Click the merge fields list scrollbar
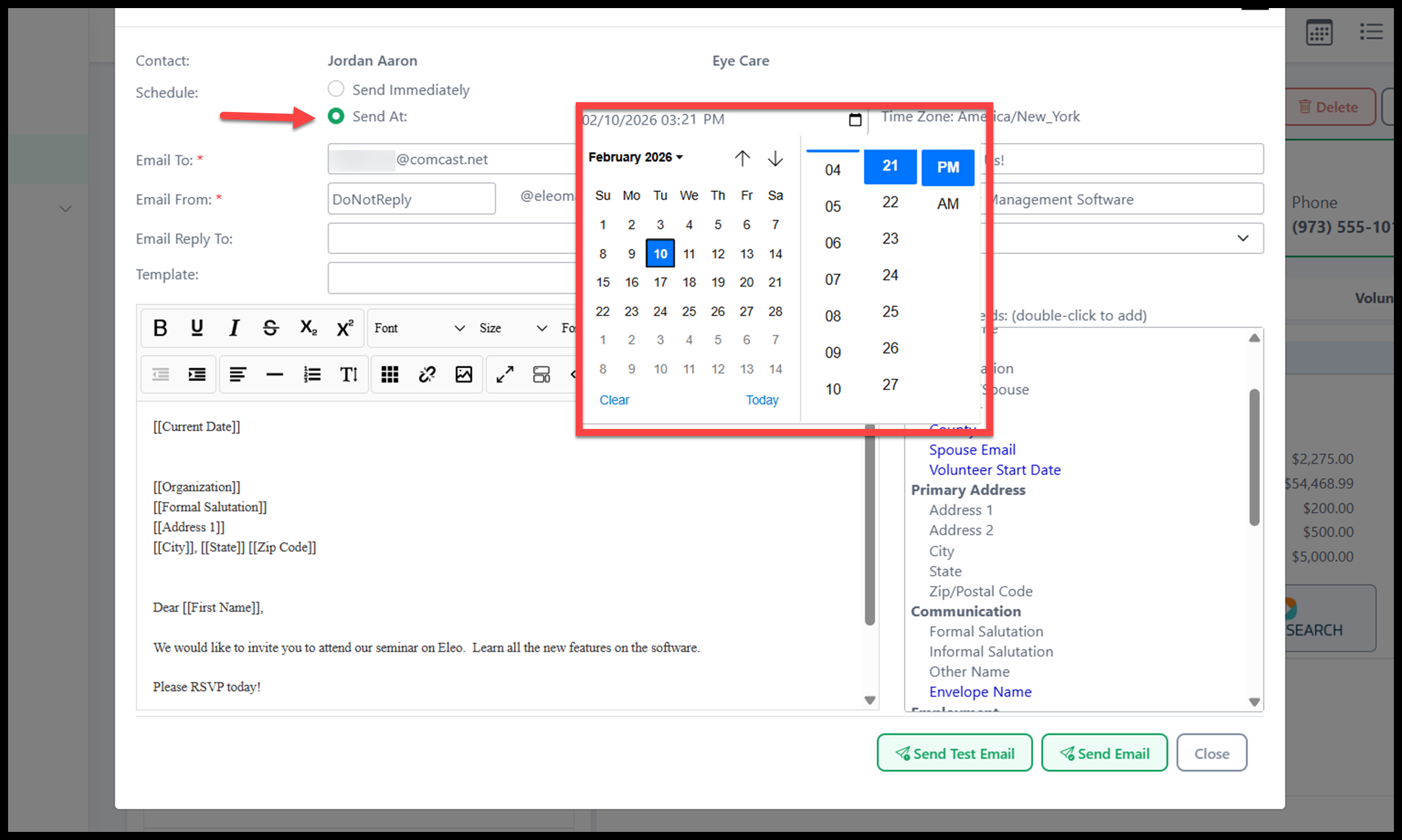Image resolution: width=1402 pixels, height=840 pixels. [1254, 456]
